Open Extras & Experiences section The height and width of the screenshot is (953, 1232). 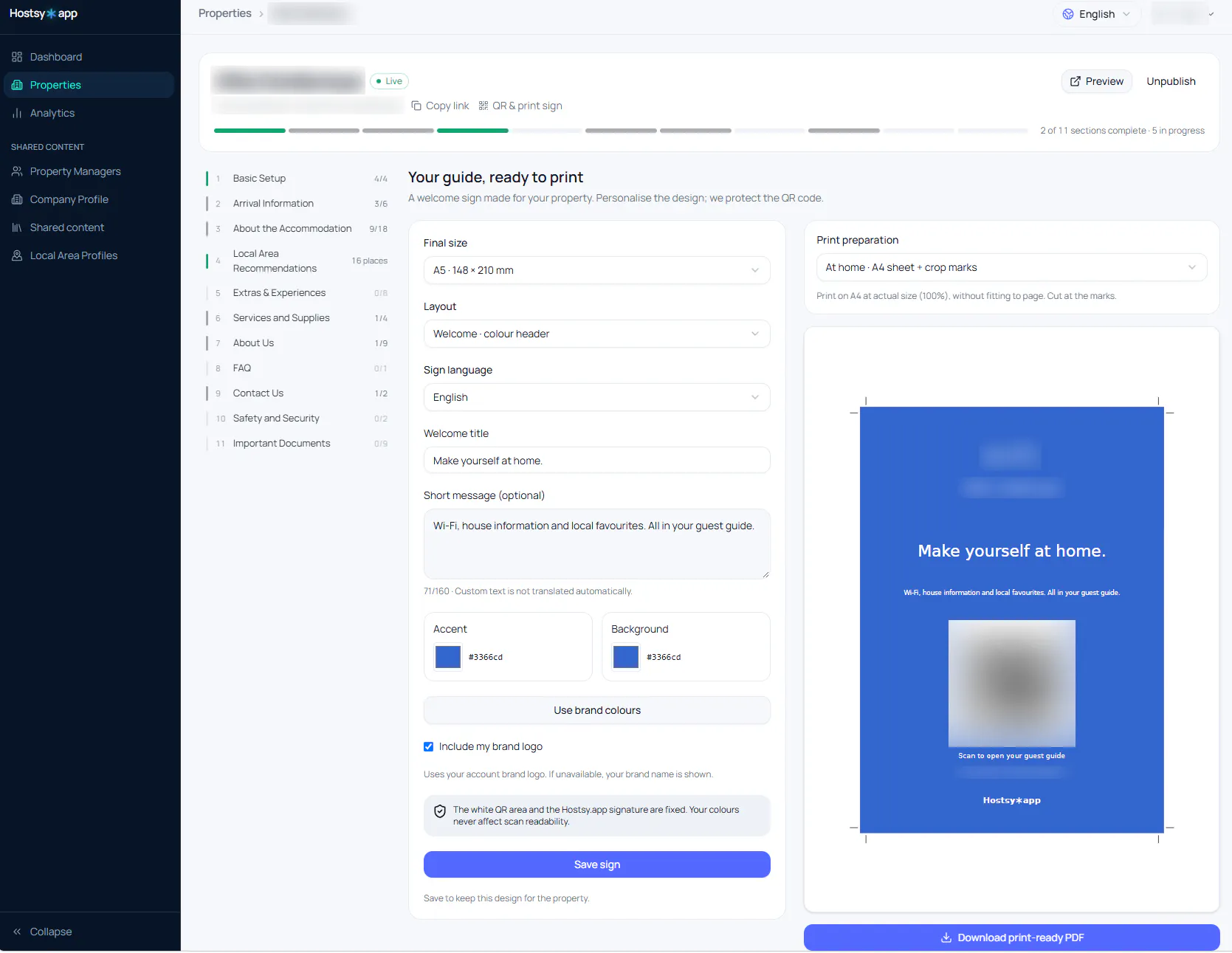click(297, 293)
